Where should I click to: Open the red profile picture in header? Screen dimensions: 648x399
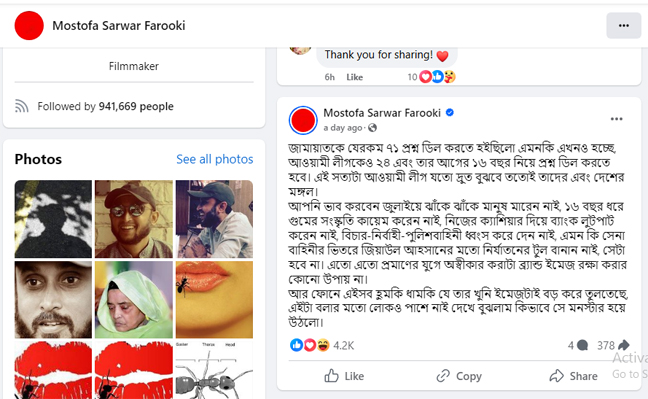[x=29, y=26]
